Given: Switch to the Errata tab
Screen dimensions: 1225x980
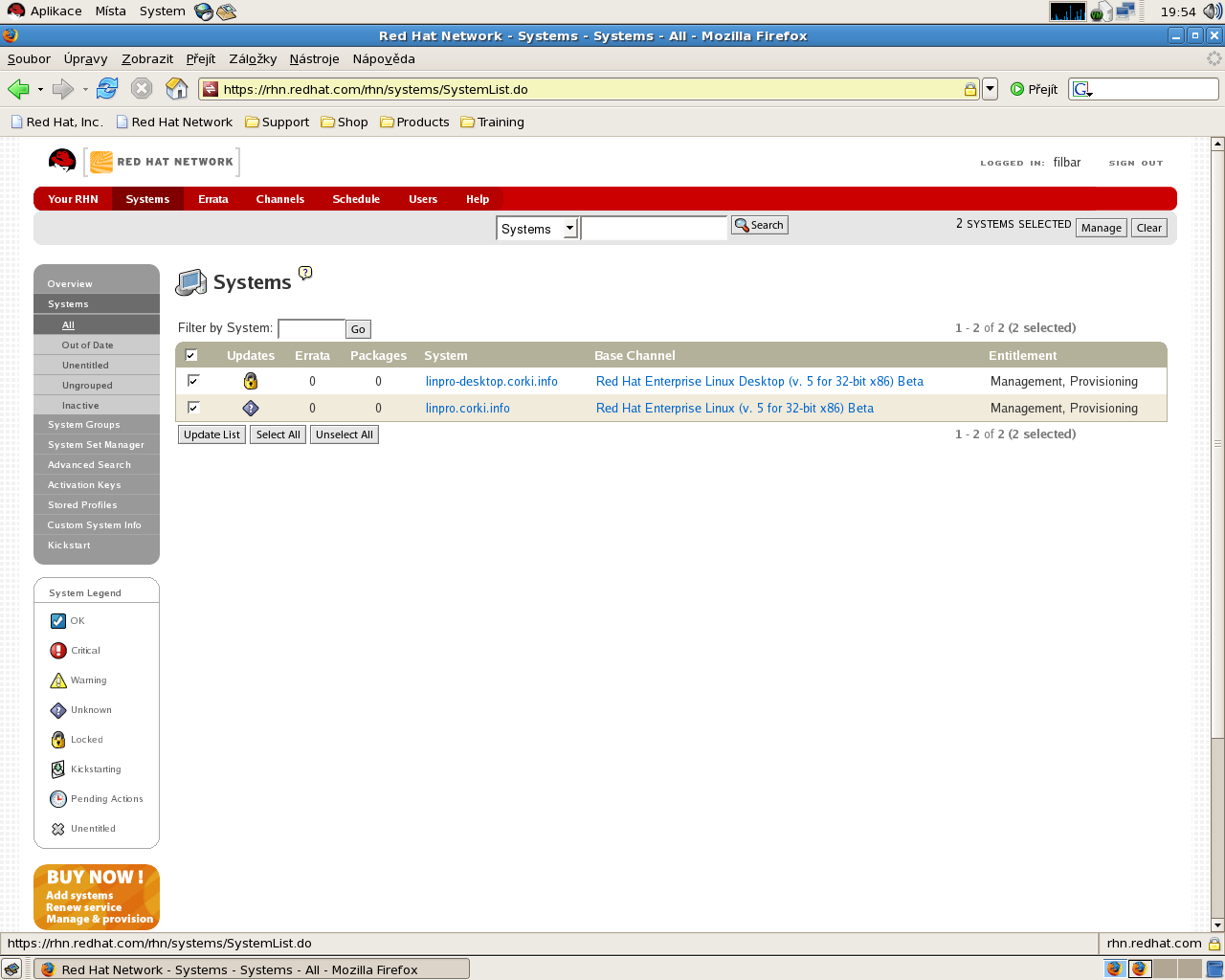Looking at the screenshot, I should pyautogui.click(x=213, y=199).
